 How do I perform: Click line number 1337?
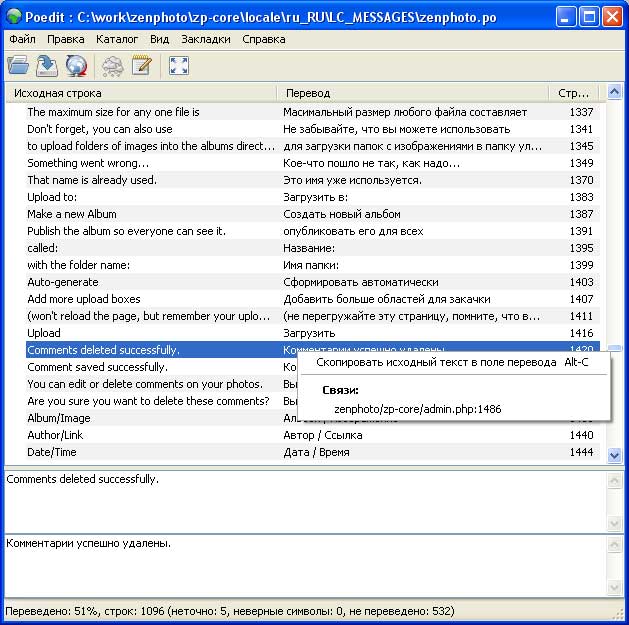581,112
